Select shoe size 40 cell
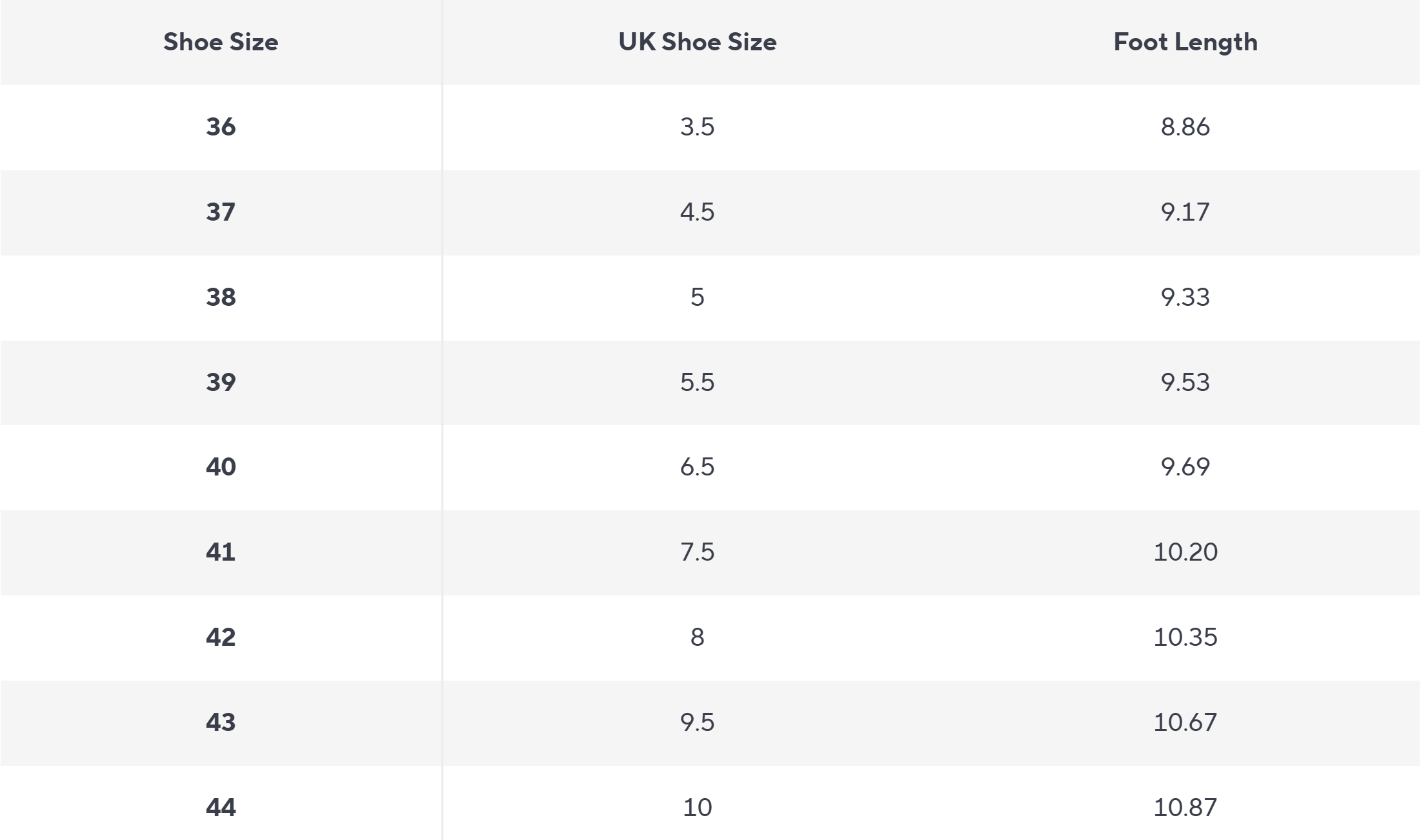Image resolution: width=1421 pixels, height=840 pixels. [x=221, y=467]
